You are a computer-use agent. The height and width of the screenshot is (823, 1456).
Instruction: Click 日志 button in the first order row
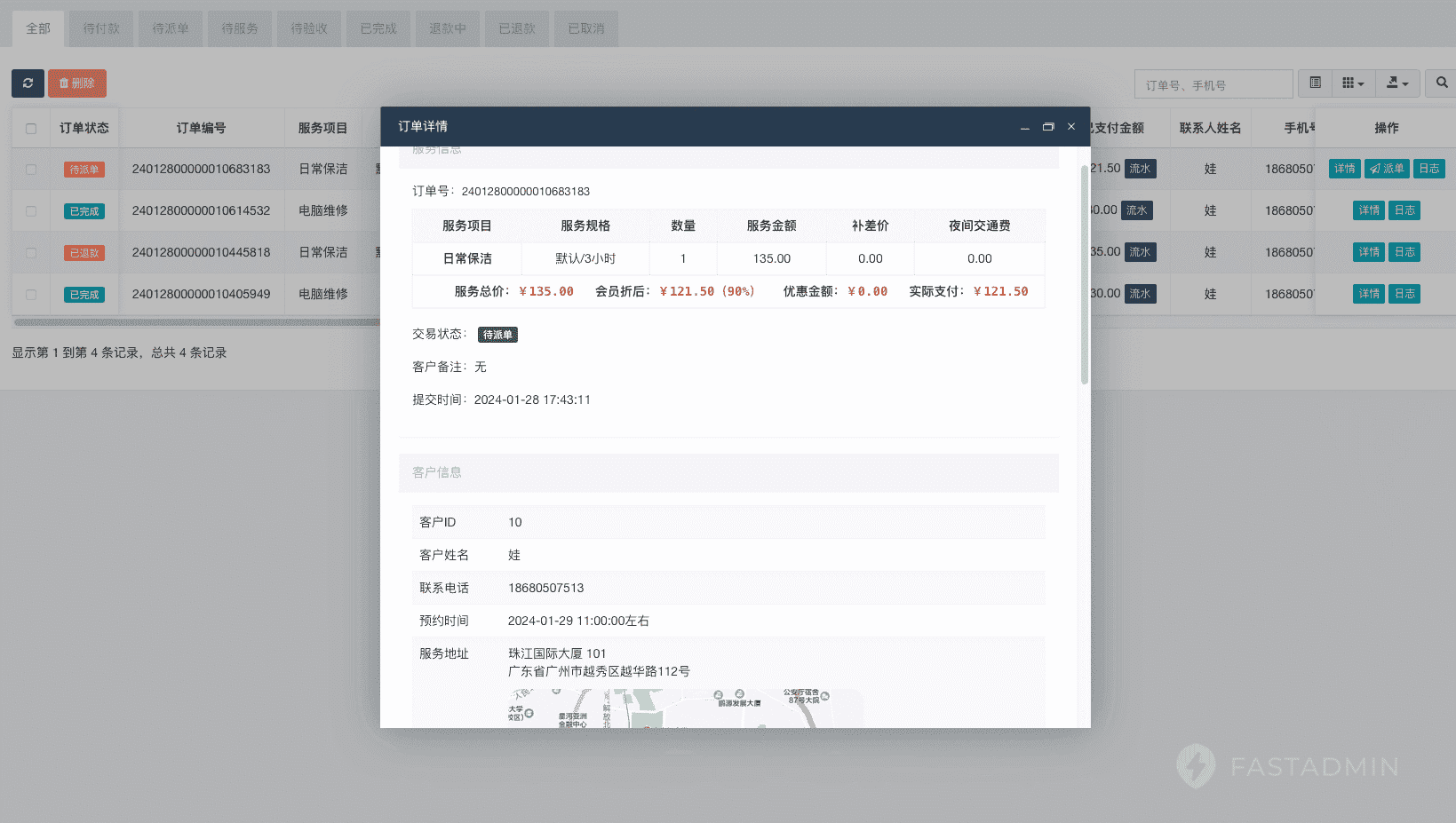click(1428, 169)
